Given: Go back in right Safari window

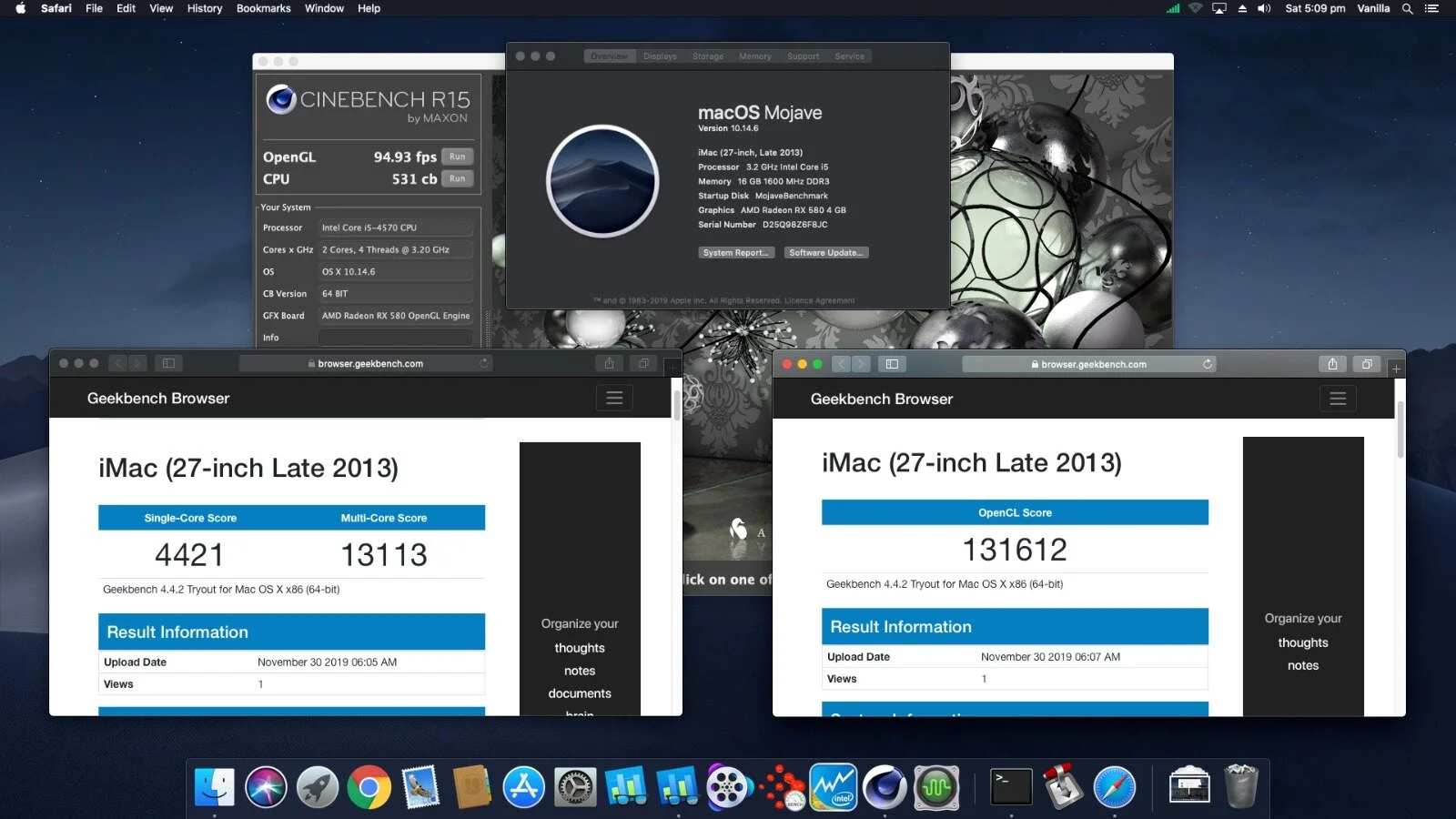Looking at the screenshot, I should click(x=841, y=364).
